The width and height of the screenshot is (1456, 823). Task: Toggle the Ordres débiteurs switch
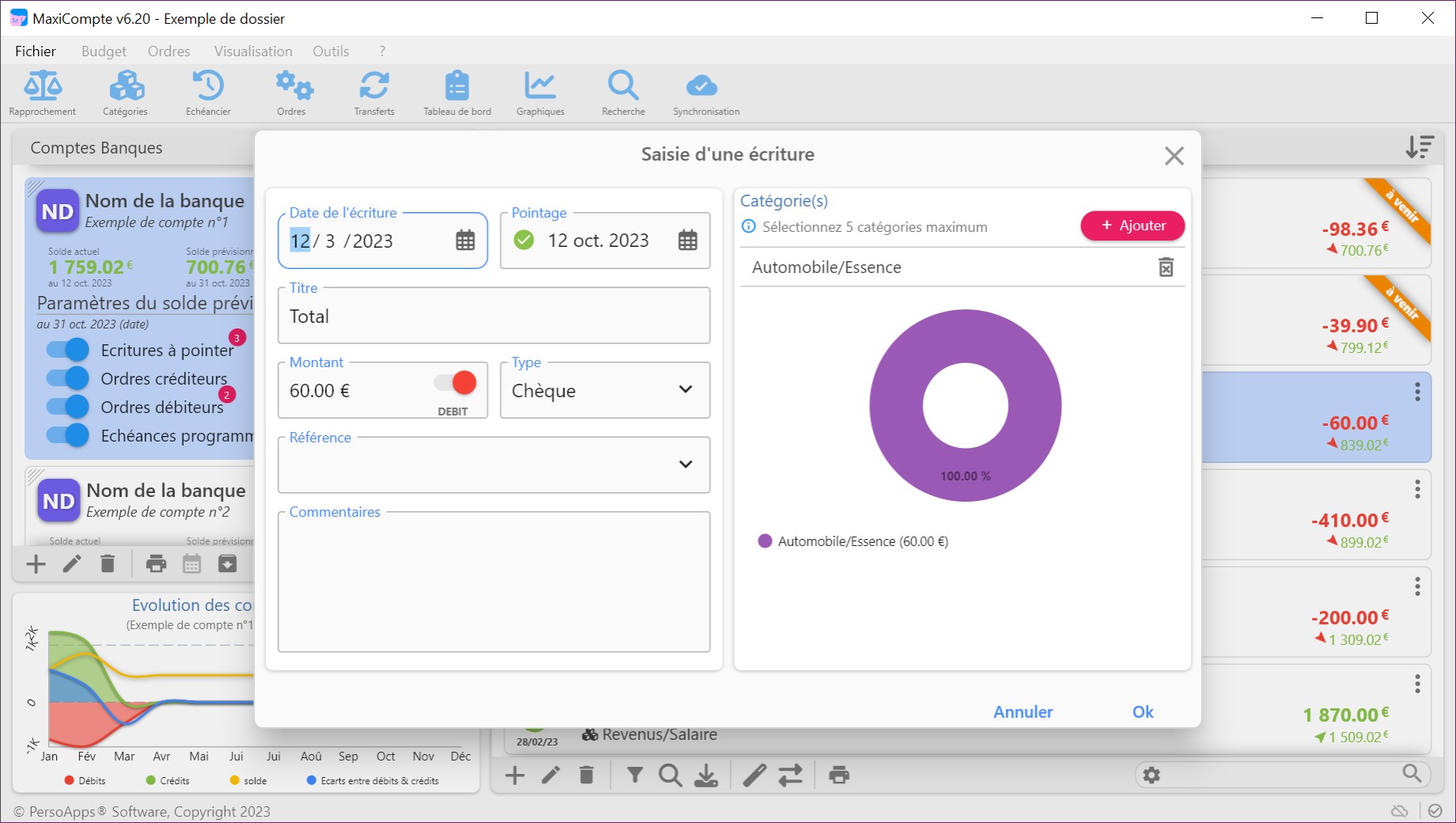tap(67, 407)
